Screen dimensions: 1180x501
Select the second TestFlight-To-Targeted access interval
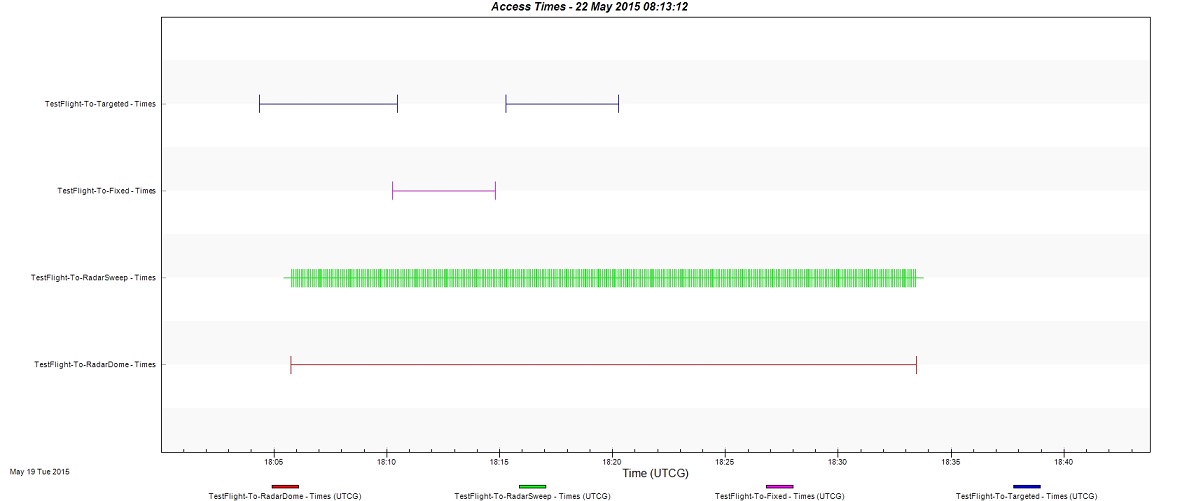(x=562, y=104)
